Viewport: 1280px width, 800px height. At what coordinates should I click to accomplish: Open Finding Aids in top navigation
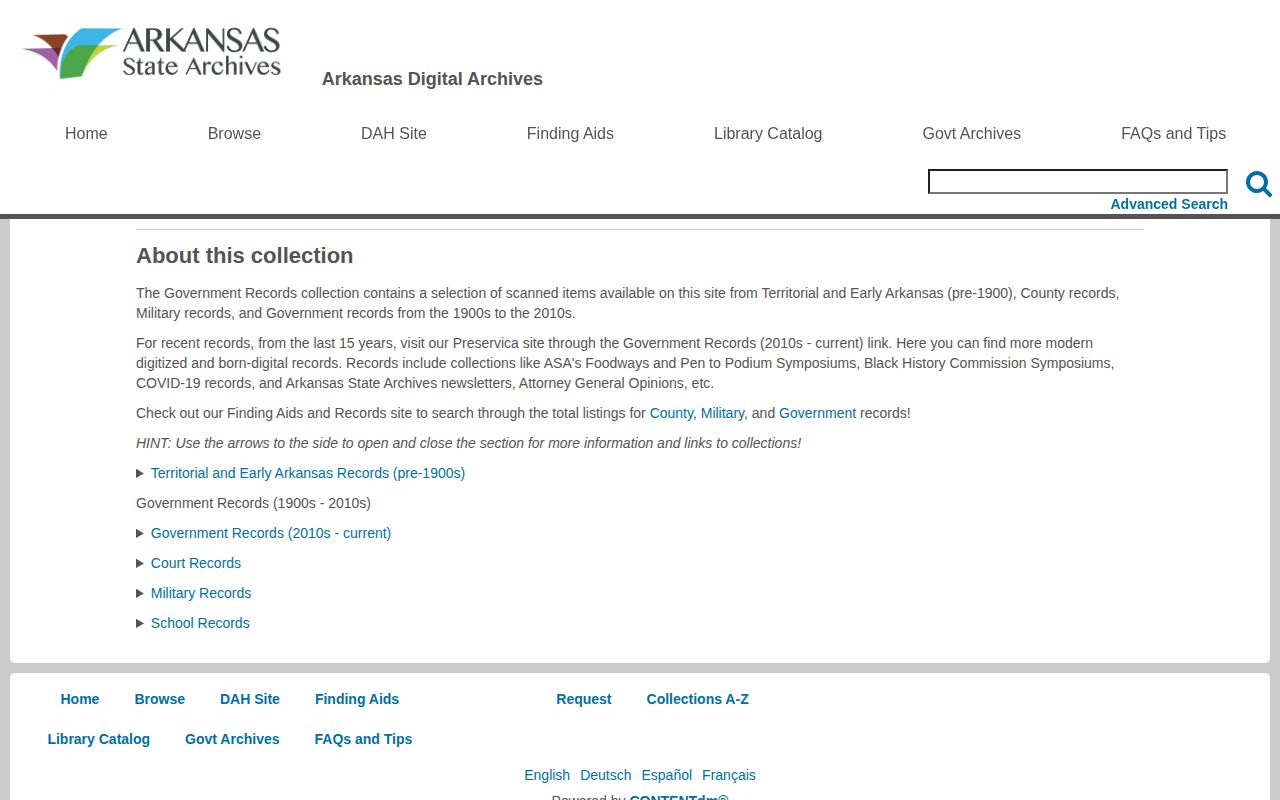click(x=570, y=133)
